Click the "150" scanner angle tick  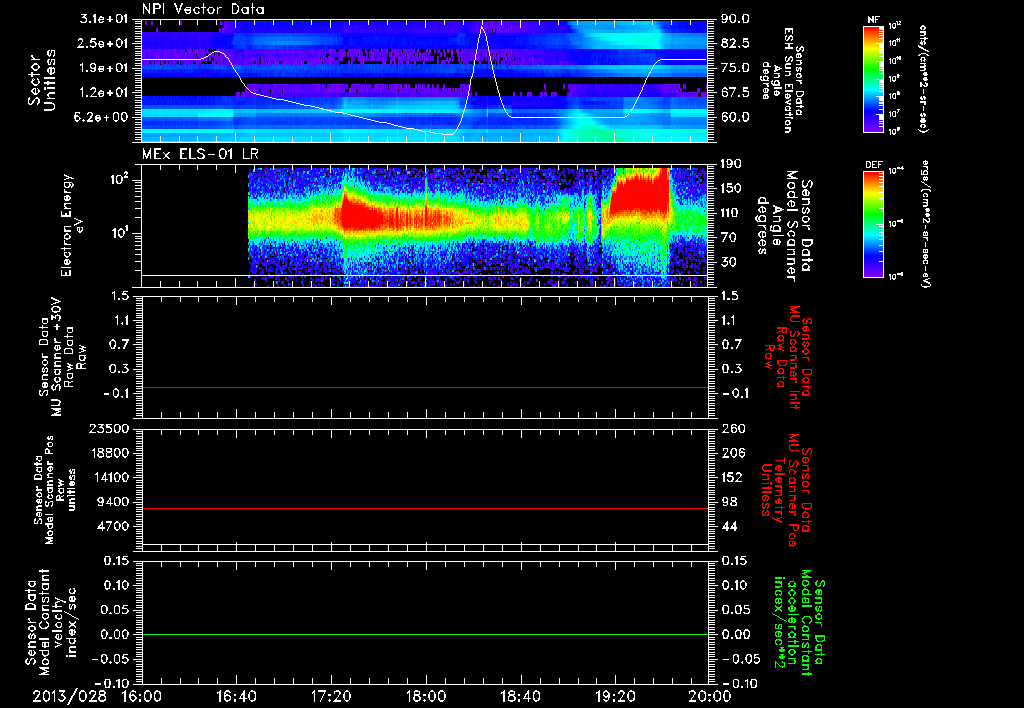[731, 188]
